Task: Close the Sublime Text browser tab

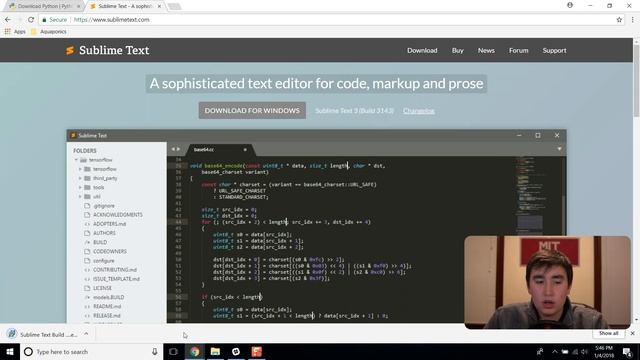Action: pyautogui.click(x=159, y=6)
